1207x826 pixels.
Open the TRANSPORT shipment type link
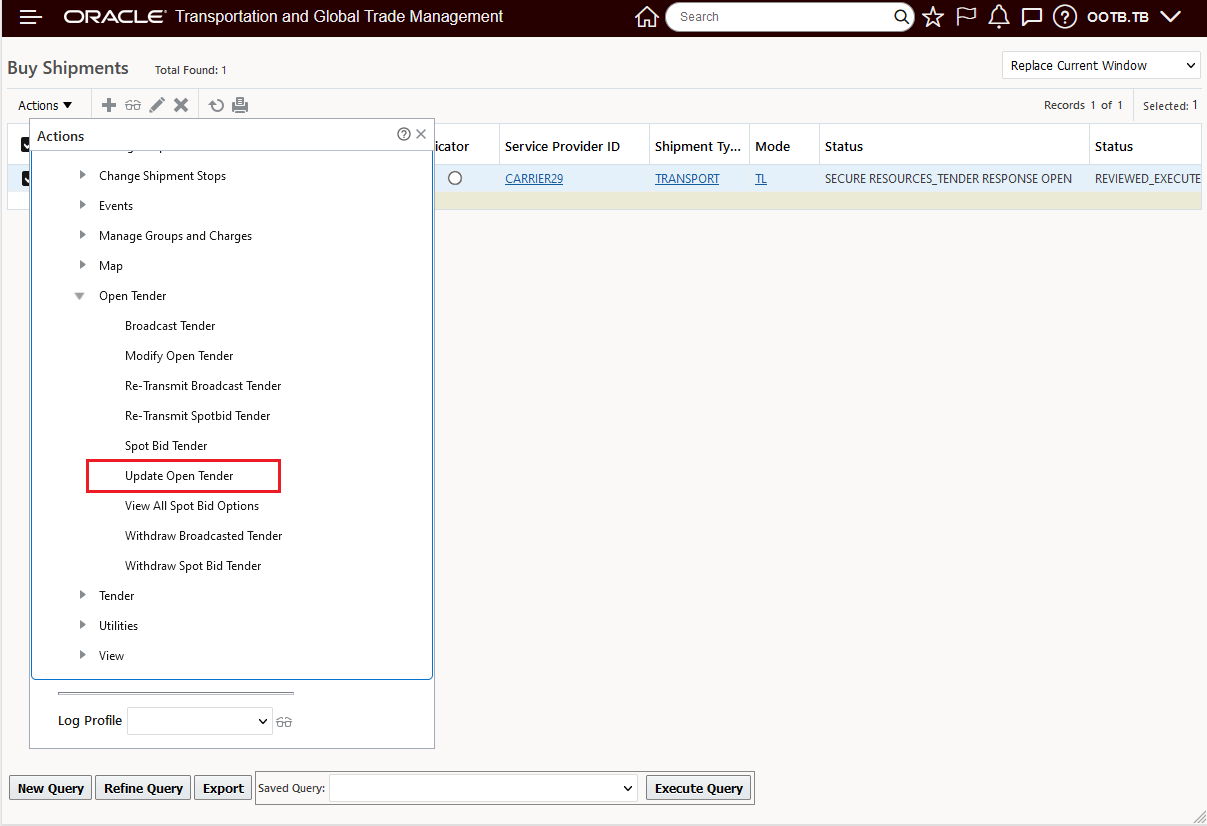coord(687,179)
